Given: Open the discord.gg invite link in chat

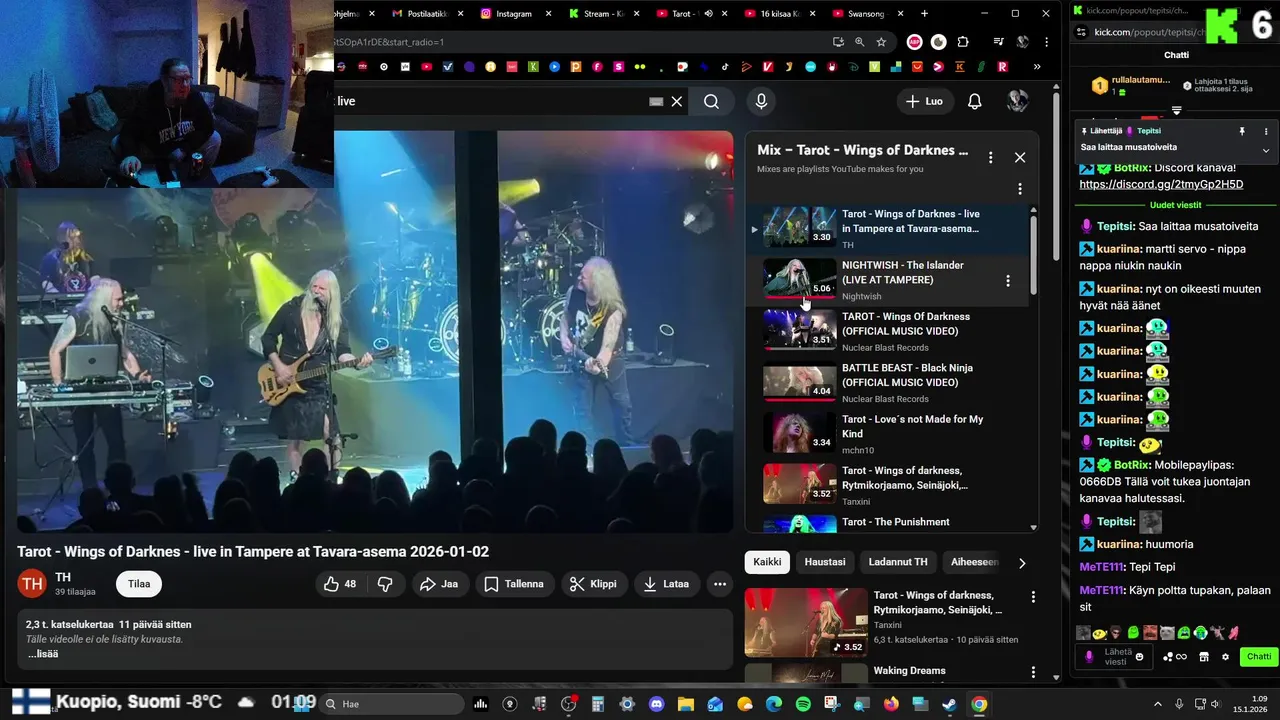Looking at the screenshot, I should pos(1161,185).
